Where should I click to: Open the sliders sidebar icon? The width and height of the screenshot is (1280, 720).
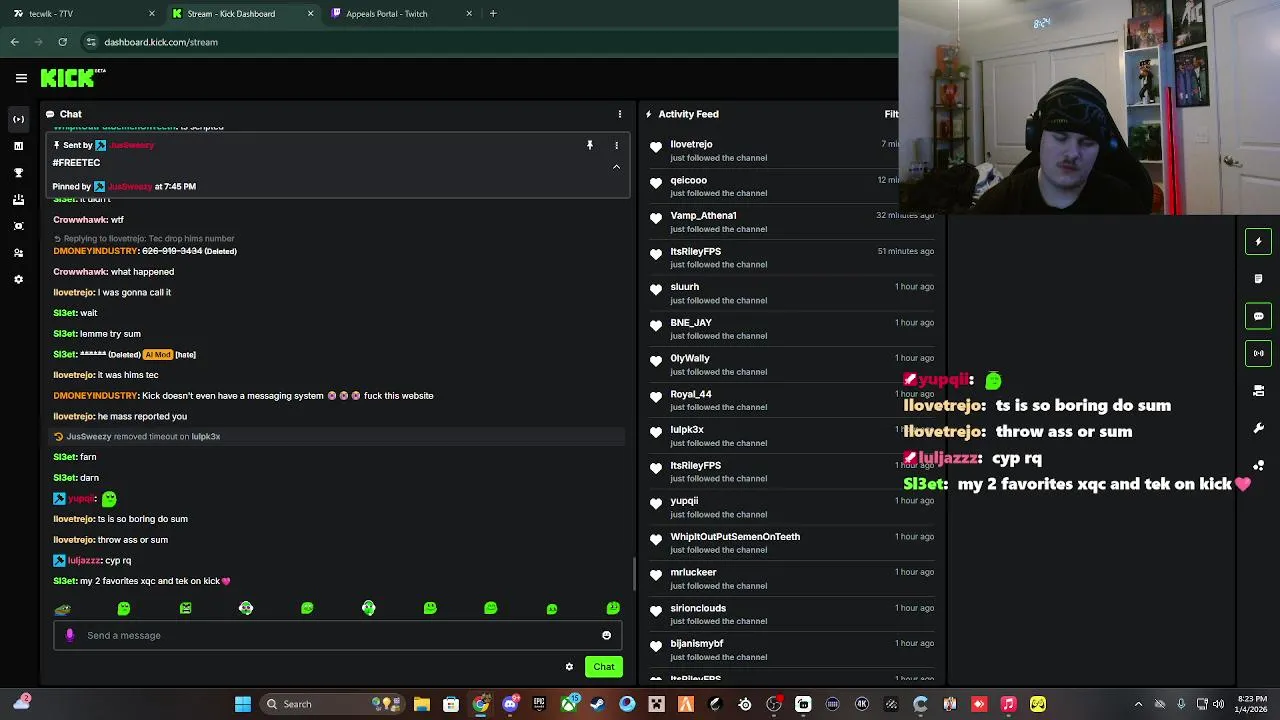18,200
